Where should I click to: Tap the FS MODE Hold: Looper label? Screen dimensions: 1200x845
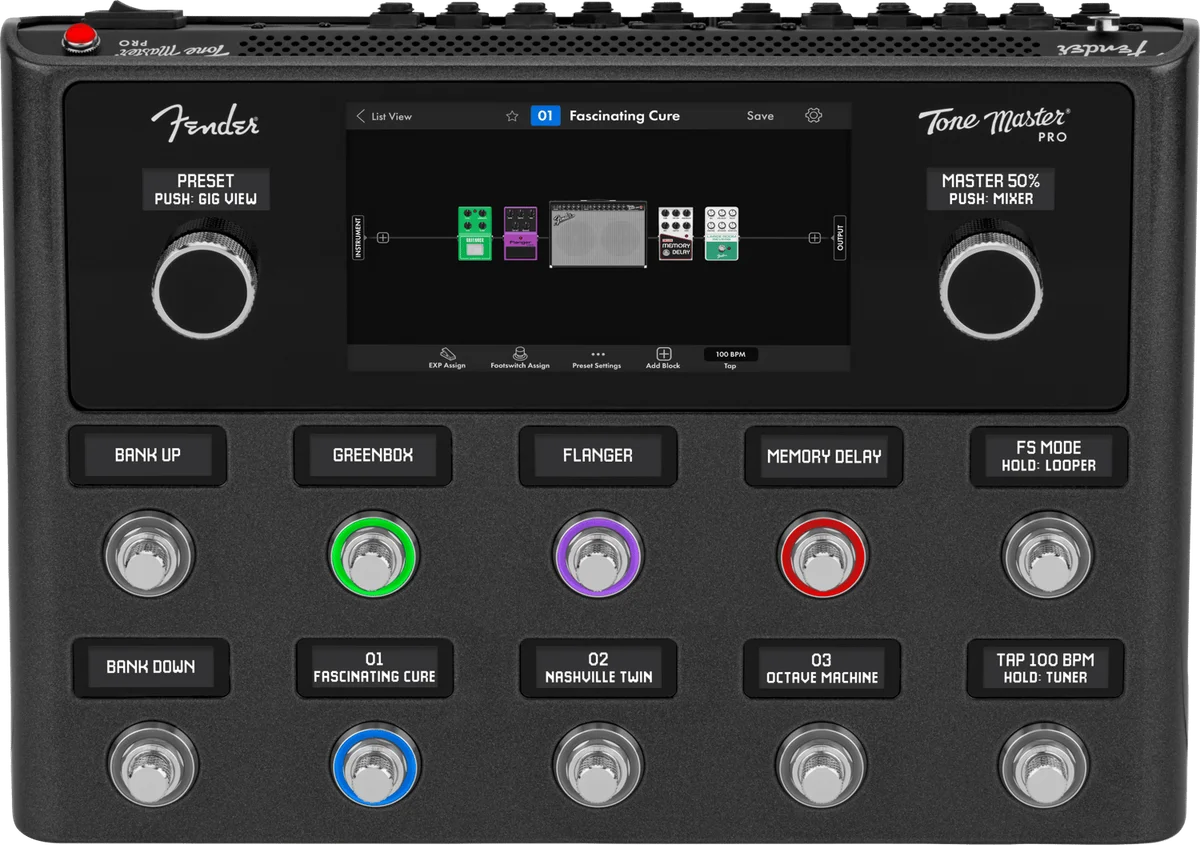point(1049,455)
